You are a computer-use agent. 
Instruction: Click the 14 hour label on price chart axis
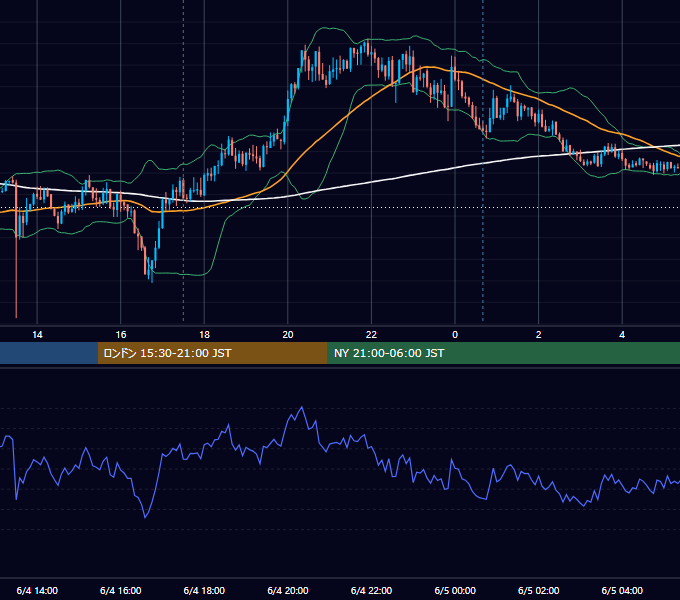(x=37, y=335)
